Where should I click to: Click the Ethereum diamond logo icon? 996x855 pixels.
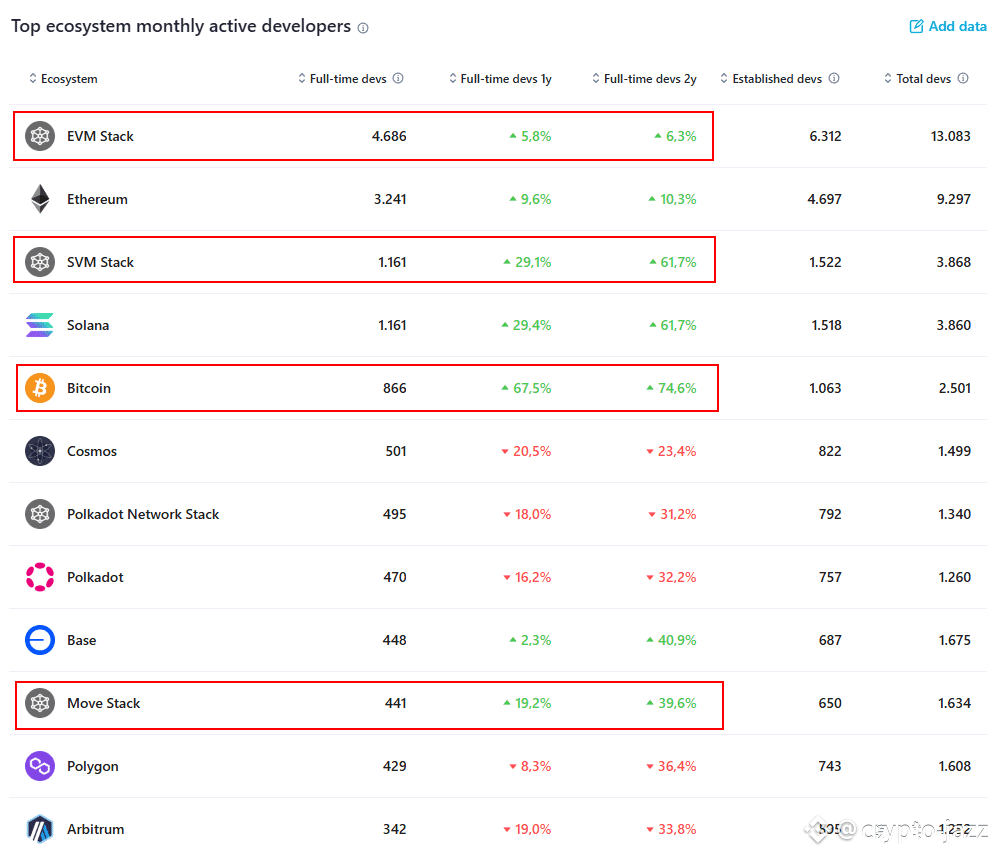click(x=40, y=199)
